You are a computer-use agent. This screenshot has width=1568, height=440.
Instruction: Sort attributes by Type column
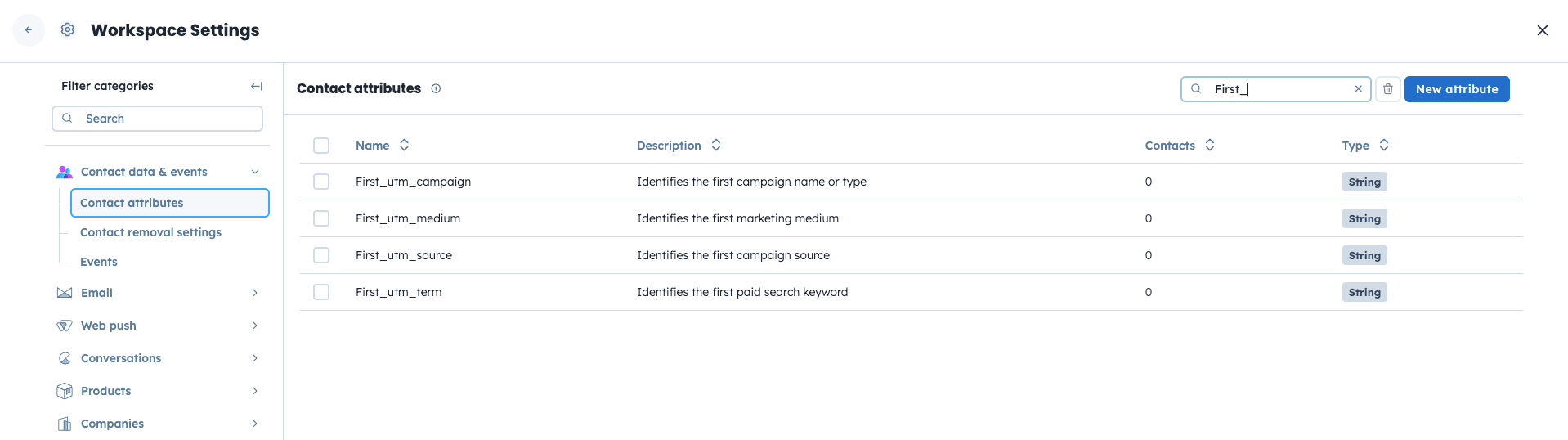(1383, 145)
